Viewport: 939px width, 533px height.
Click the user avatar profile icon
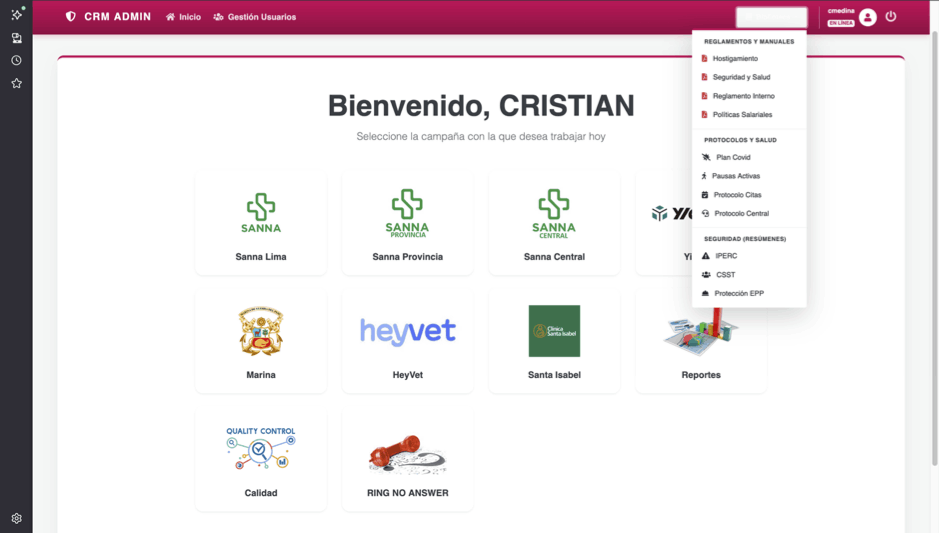click(868, 17)
